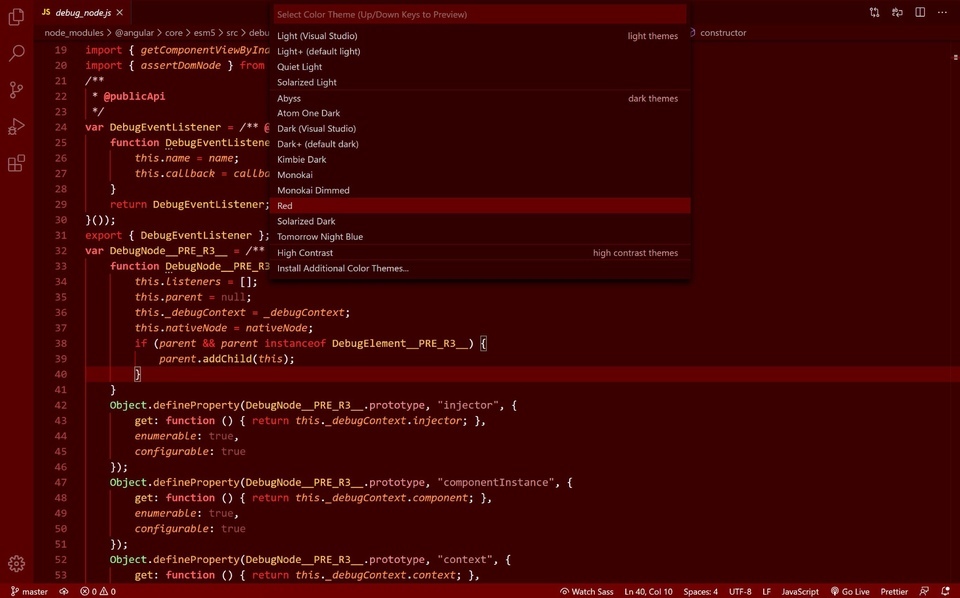Split the editor to the right
This screenshot has height=598, width=960.
[x=920, y=13]
